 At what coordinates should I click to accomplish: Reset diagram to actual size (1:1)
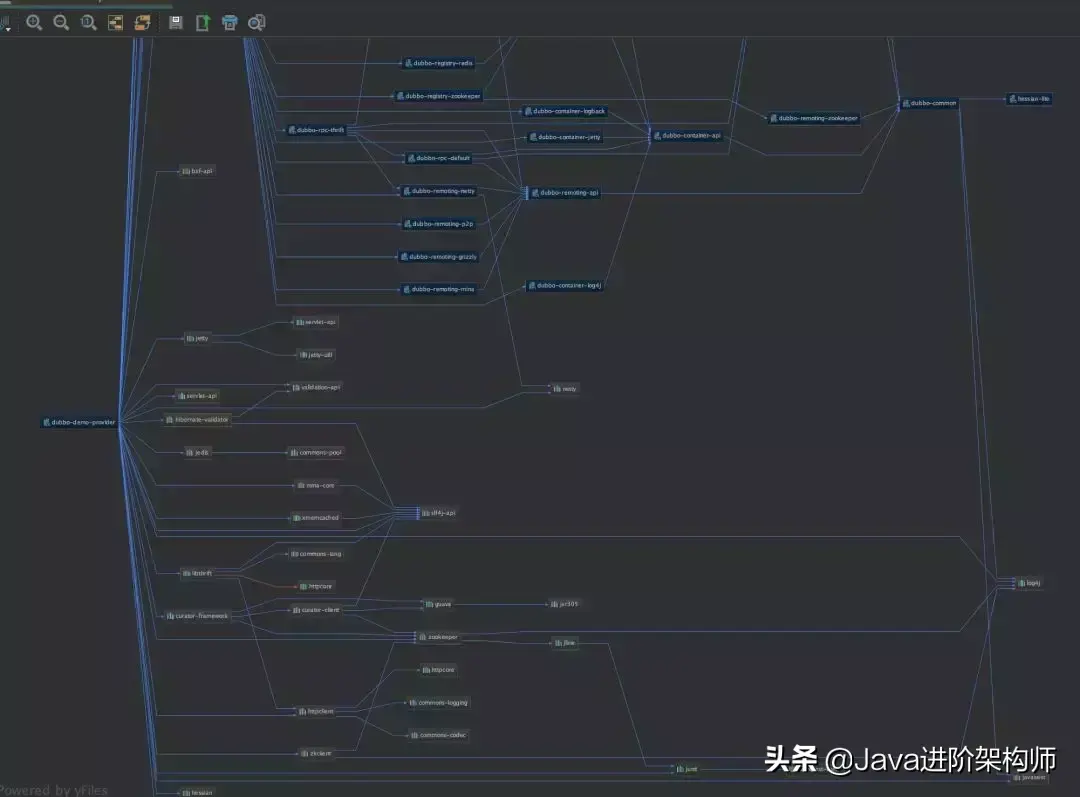(x=88, y=23)
